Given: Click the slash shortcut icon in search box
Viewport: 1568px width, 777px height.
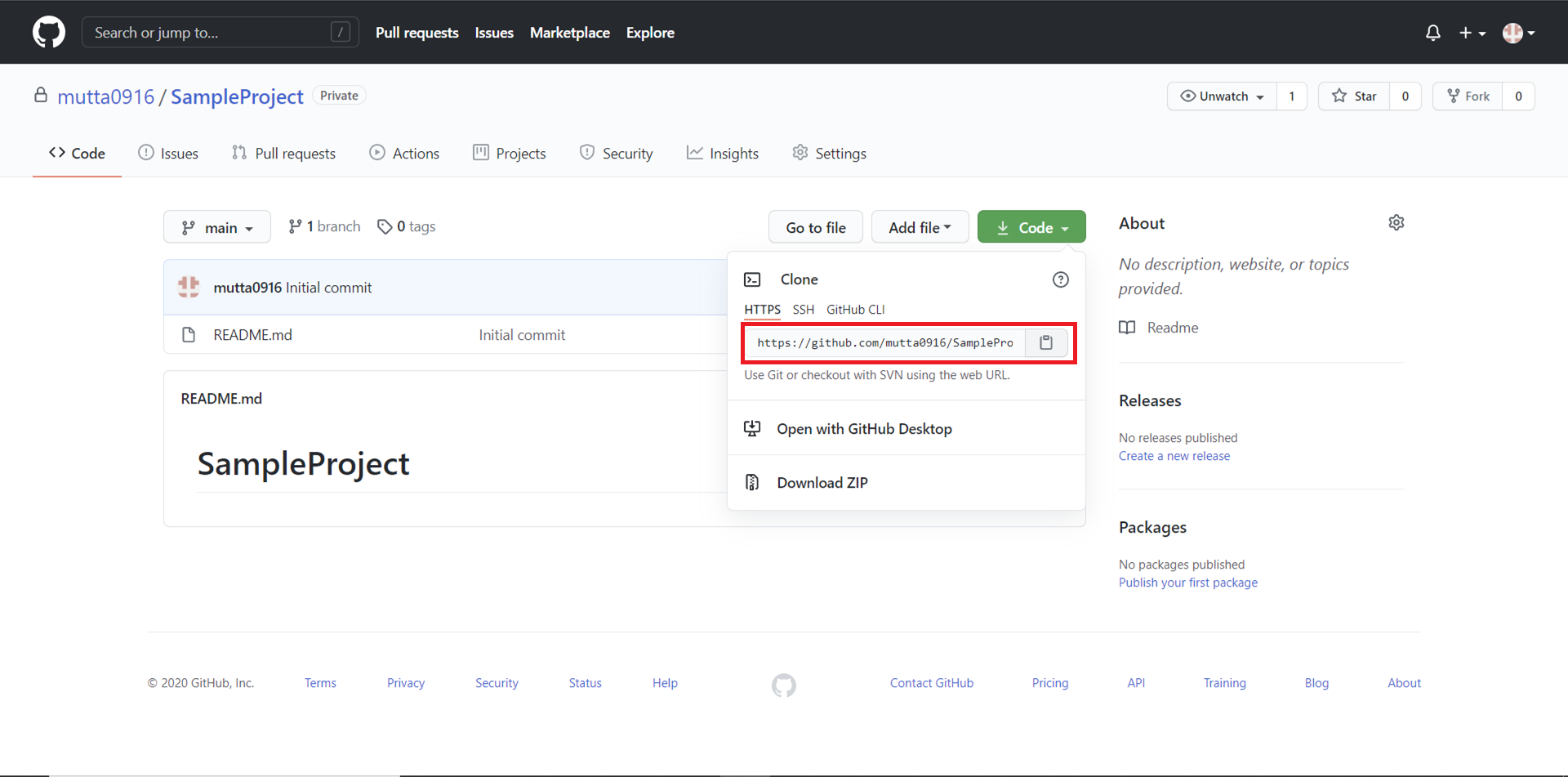Looking at the screenshot, I should [341, 32].
